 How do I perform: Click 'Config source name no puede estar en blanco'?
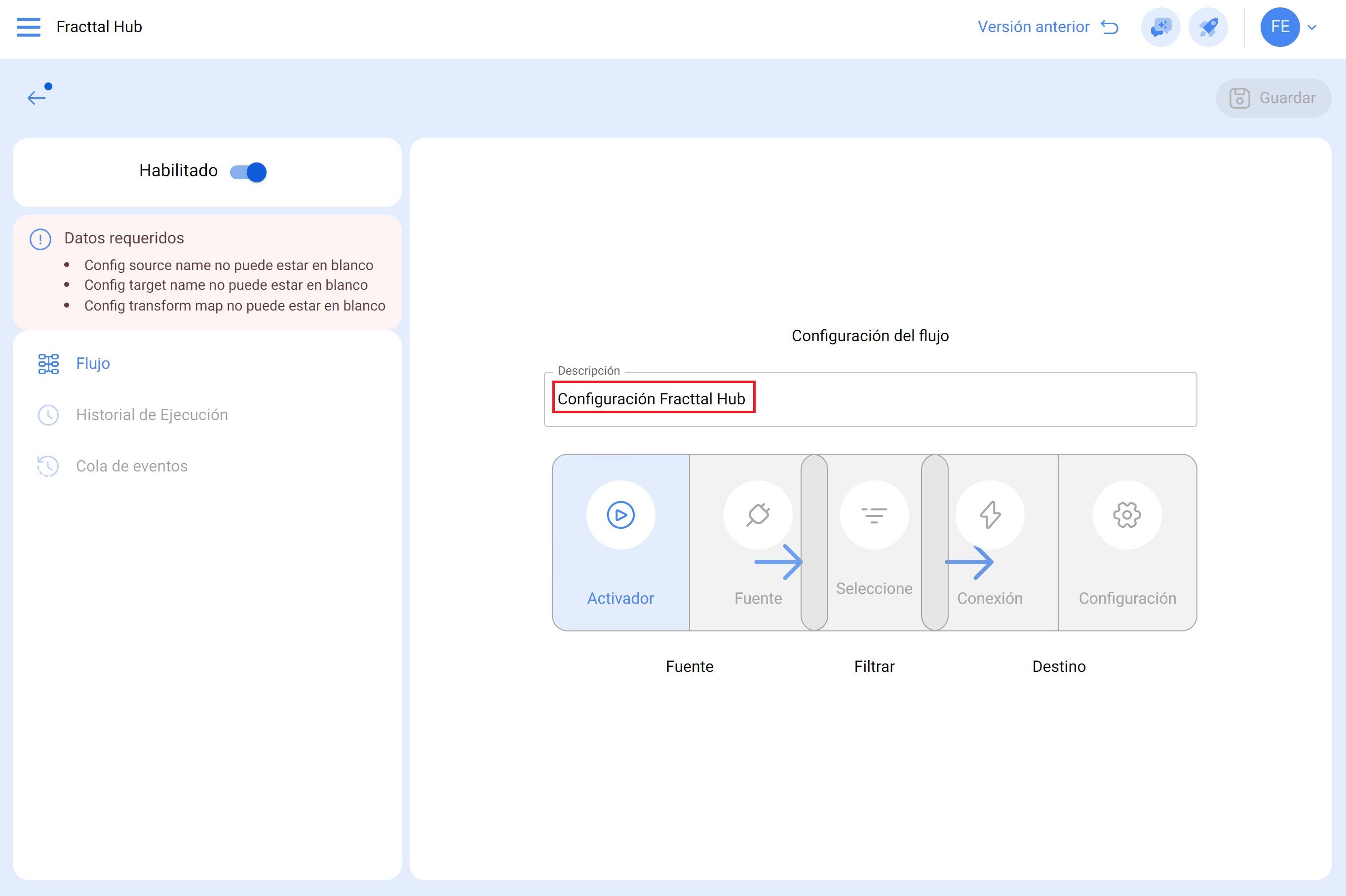229,265
